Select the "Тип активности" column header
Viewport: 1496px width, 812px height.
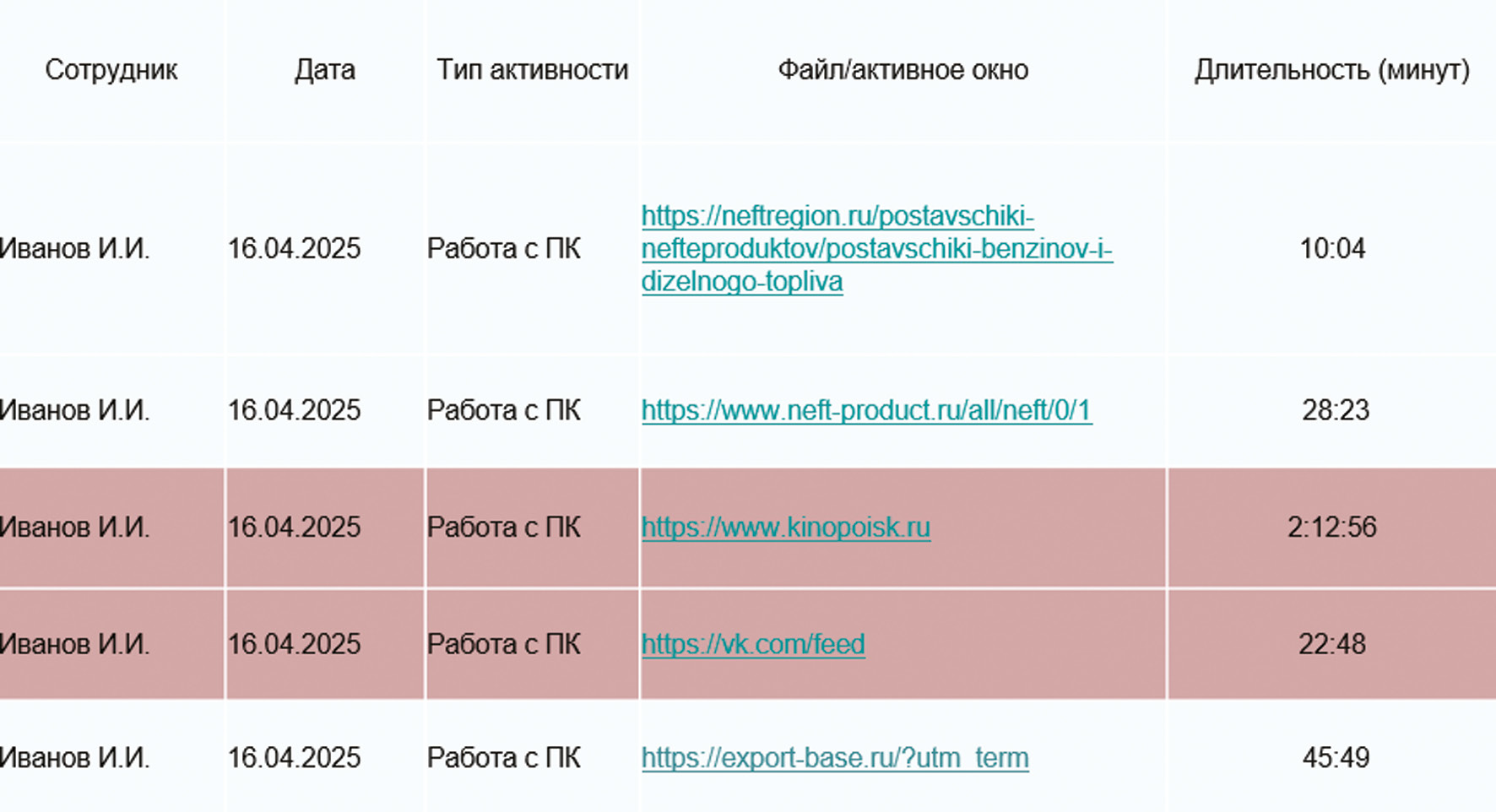pyautogui.click(x=532, y=70)
